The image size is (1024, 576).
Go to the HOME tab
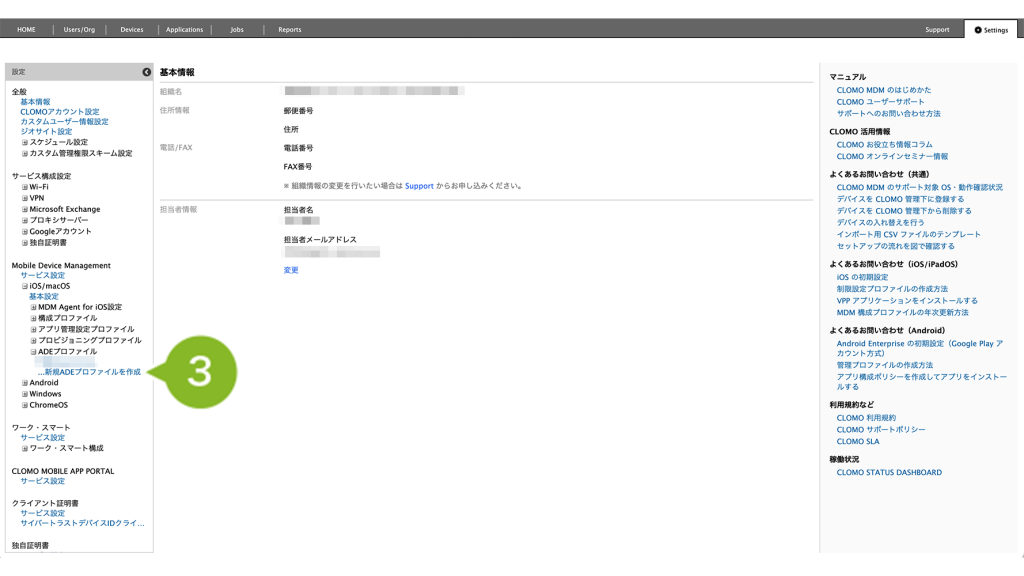point(26,29)
